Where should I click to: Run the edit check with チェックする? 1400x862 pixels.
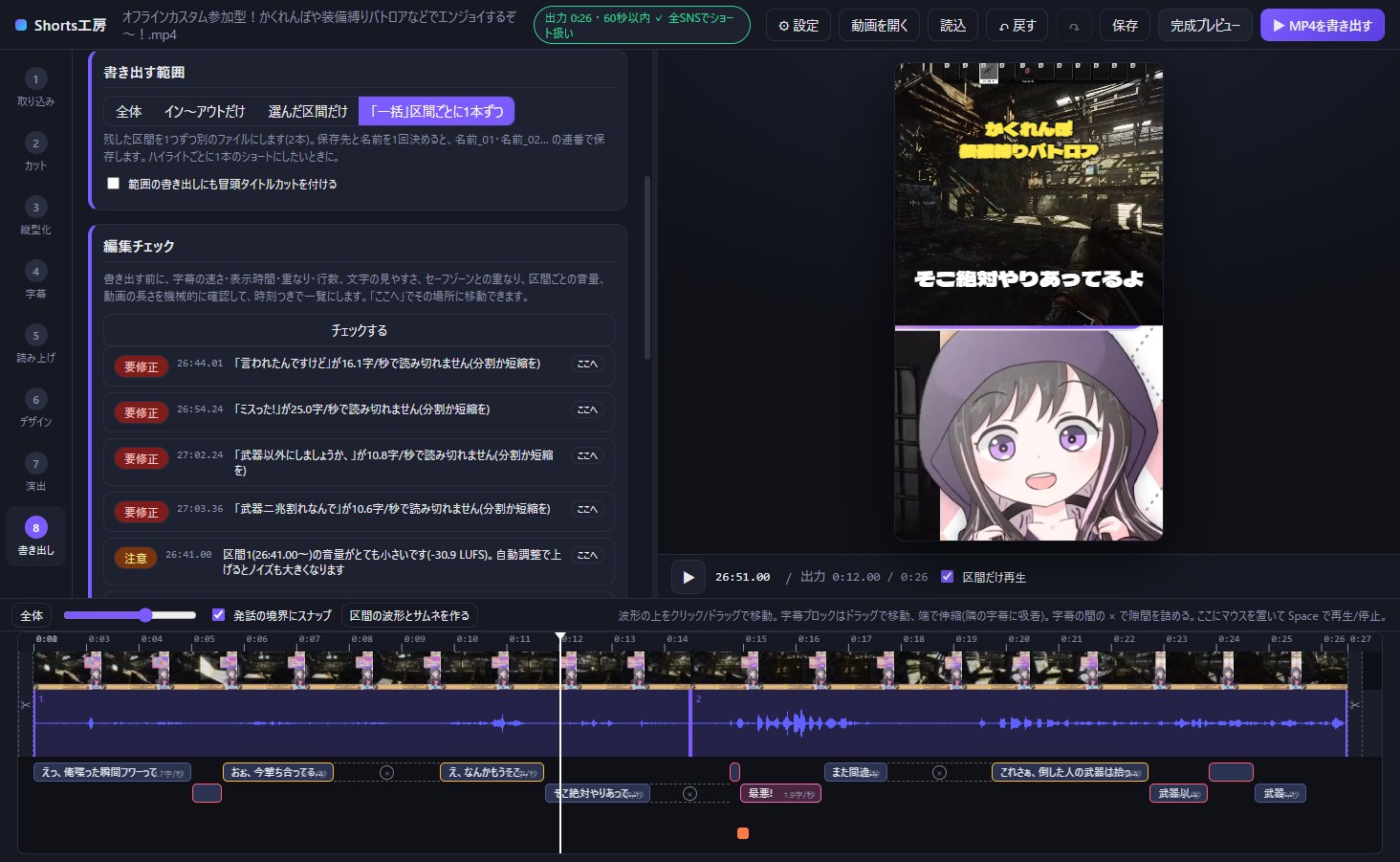point(359,330)
